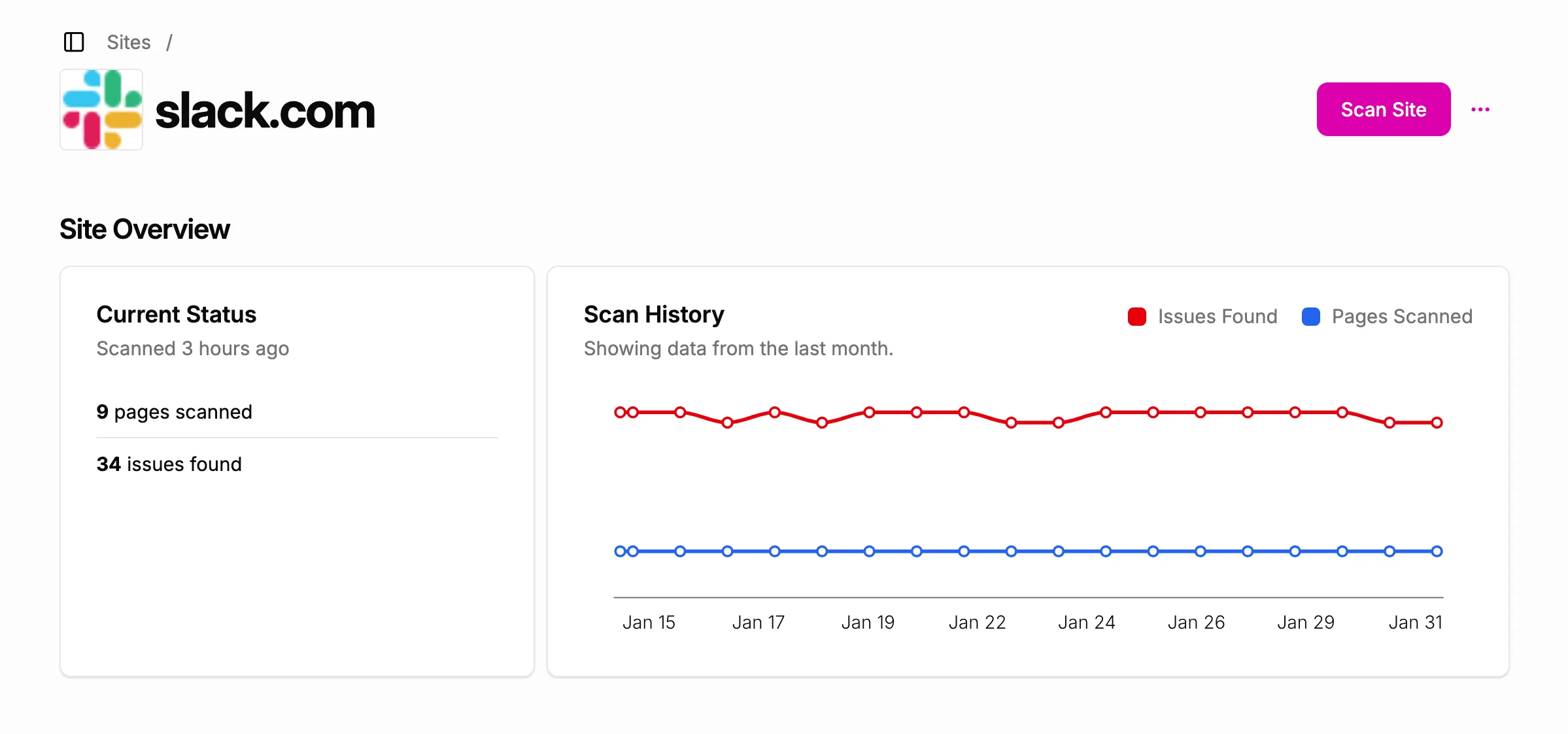Click the last blue Pages Scanned data point

[x=1437, y=551]
